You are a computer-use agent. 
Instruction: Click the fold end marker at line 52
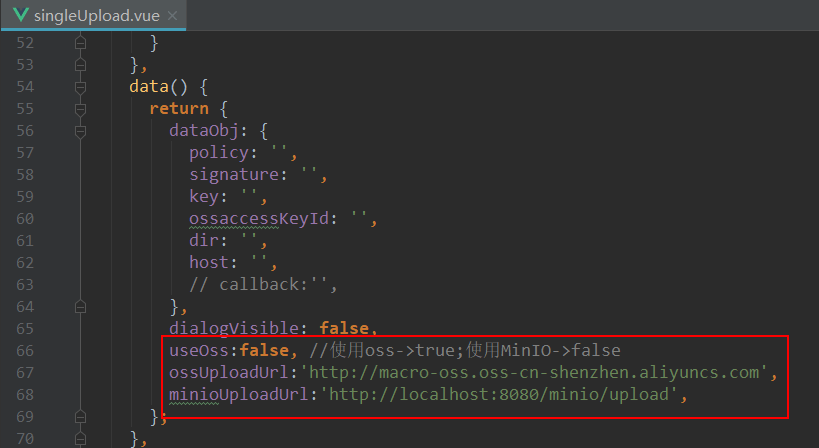[80, 43]
